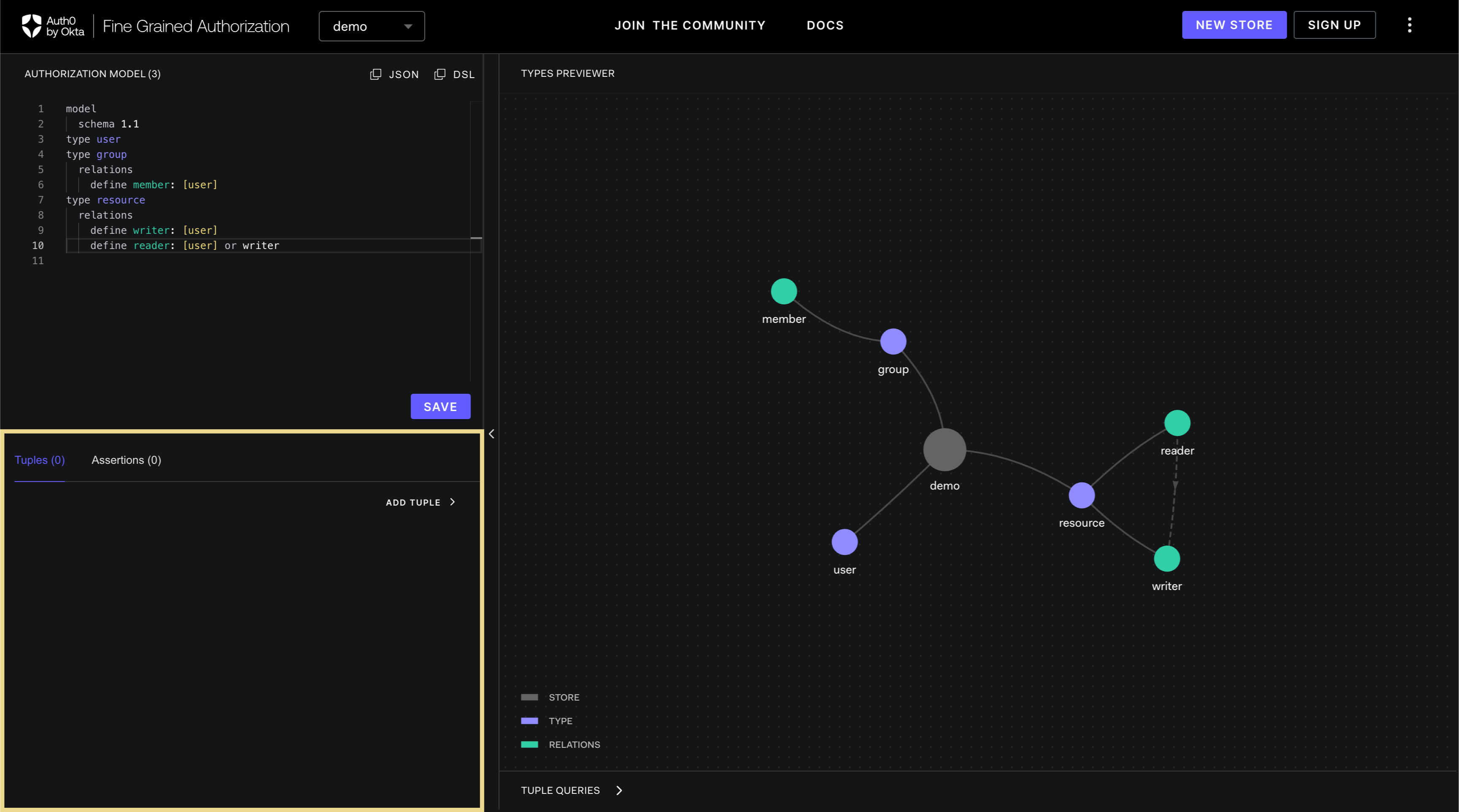Select the group type node

(893, 341)
